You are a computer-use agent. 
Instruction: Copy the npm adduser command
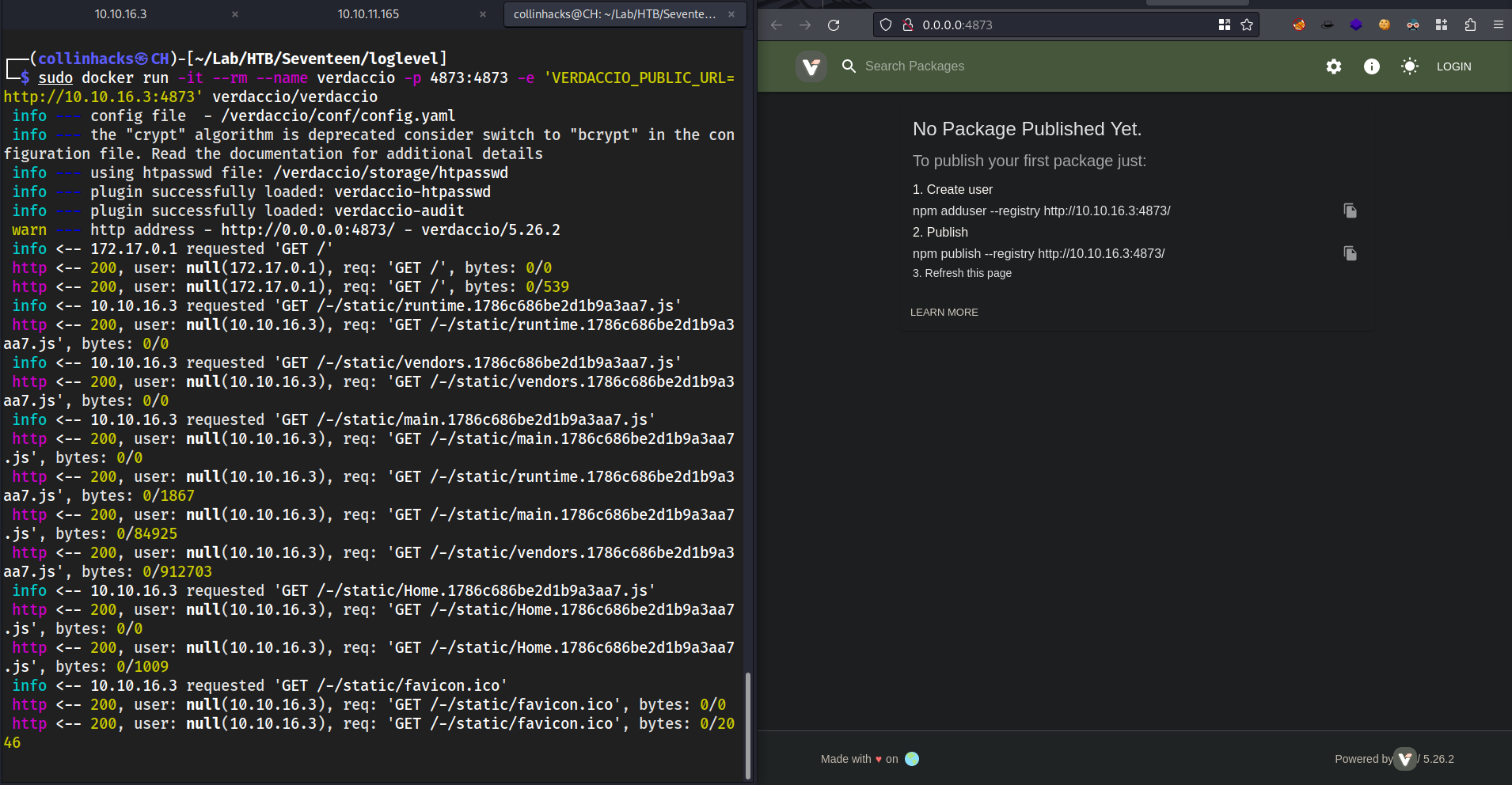[x=1351, y=210]
